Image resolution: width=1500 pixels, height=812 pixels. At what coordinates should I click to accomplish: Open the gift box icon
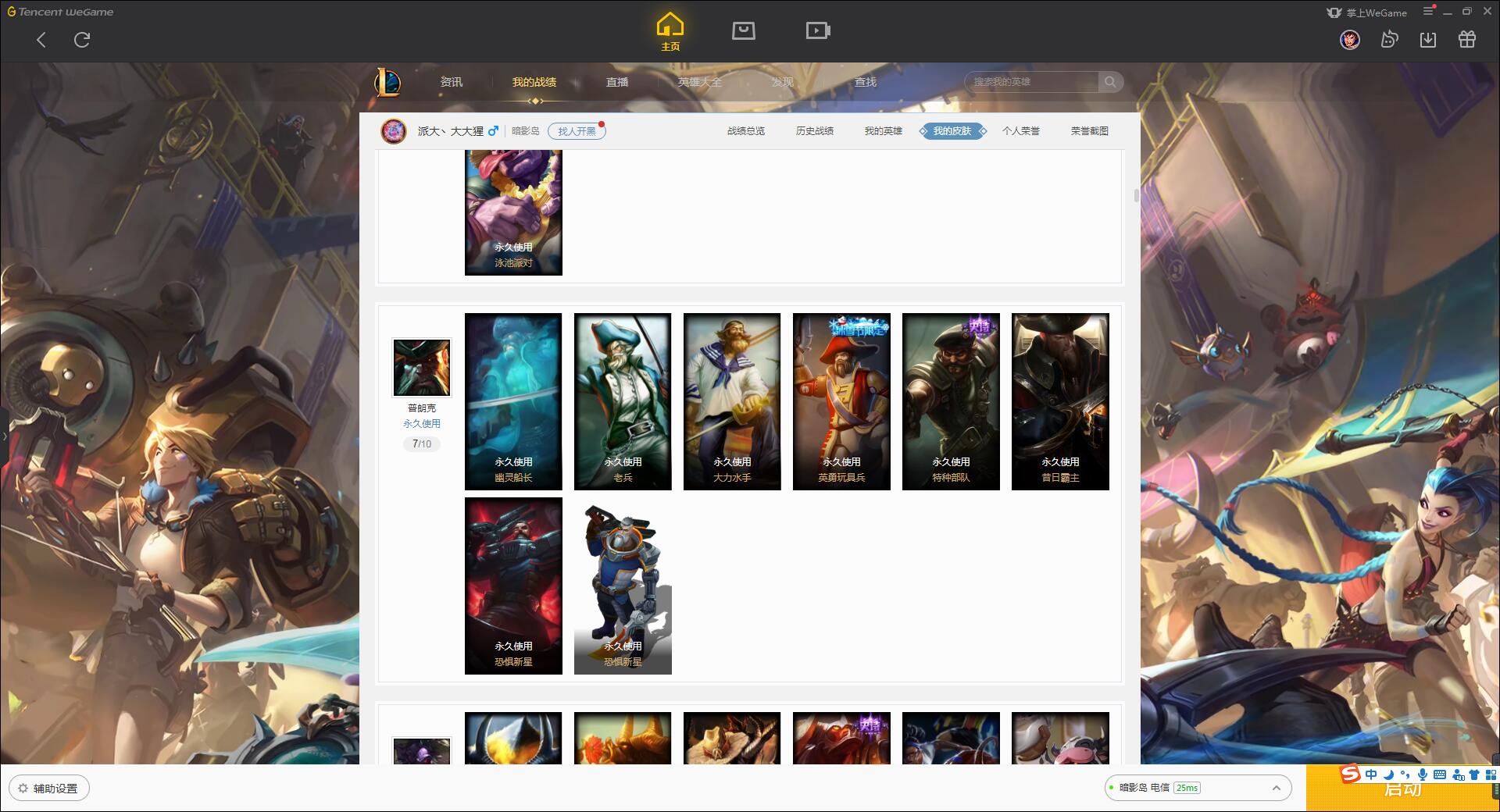[1467, 39]
